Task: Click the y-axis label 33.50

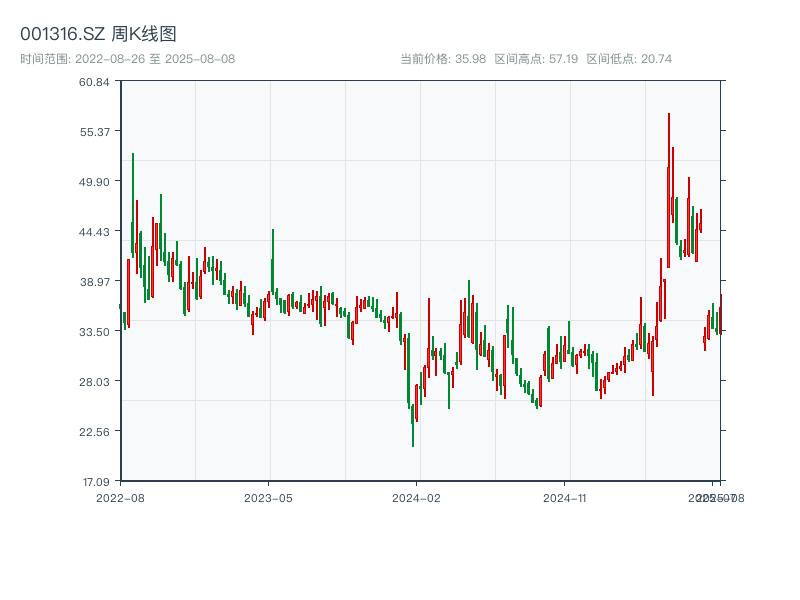Action: (x=94, y=332)
